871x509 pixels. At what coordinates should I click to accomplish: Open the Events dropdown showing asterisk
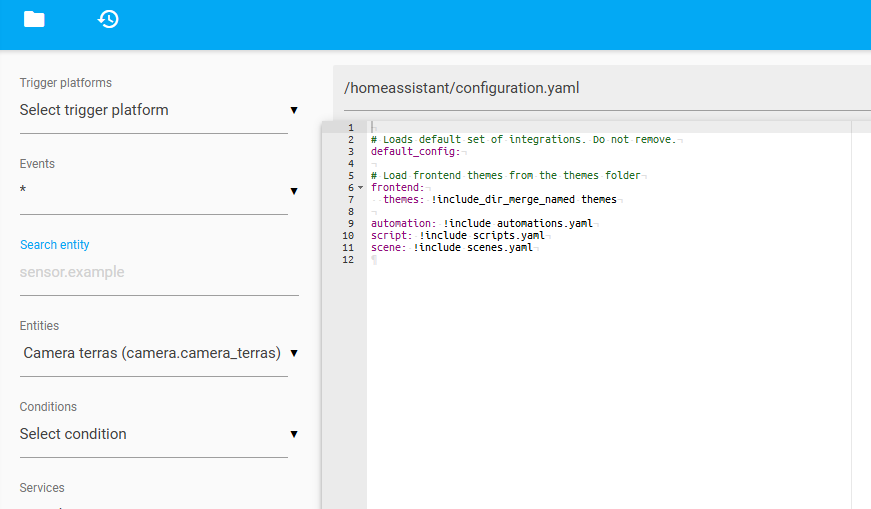159,191
